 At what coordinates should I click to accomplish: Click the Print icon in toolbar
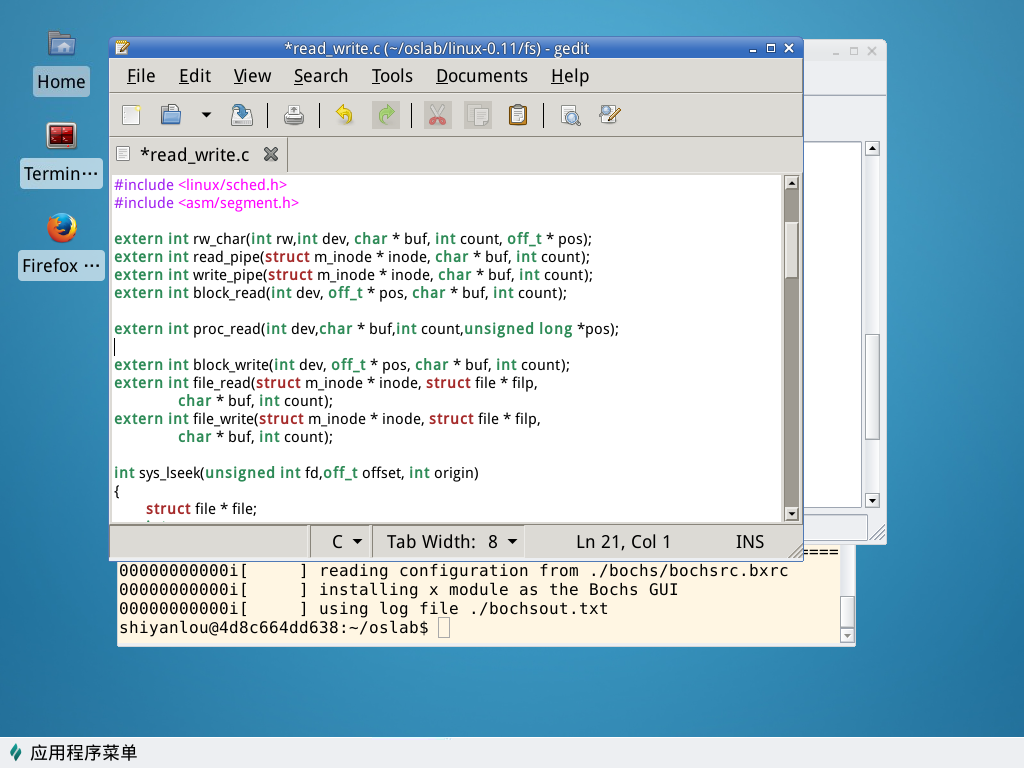point(294,115)
